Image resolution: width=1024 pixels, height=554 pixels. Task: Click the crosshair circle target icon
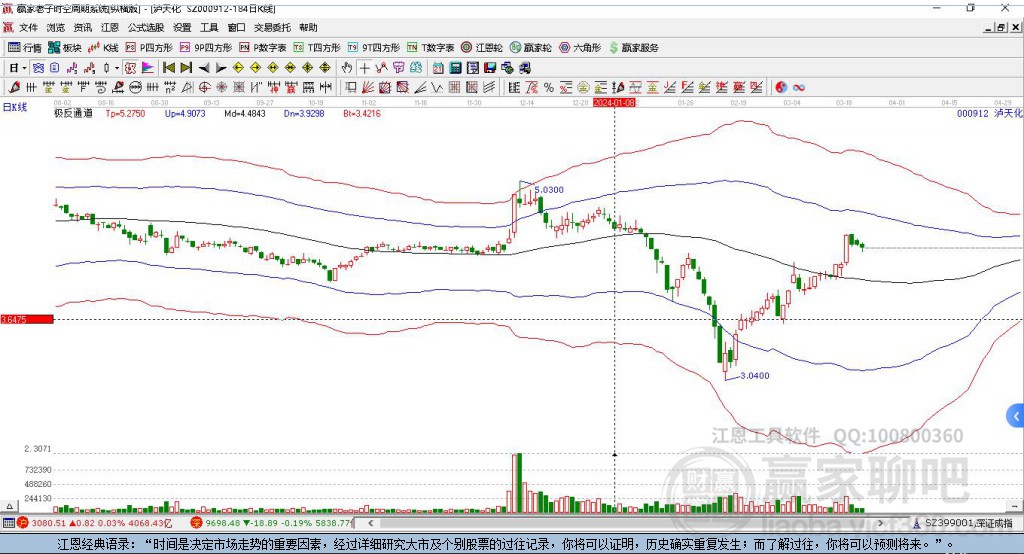204,87
